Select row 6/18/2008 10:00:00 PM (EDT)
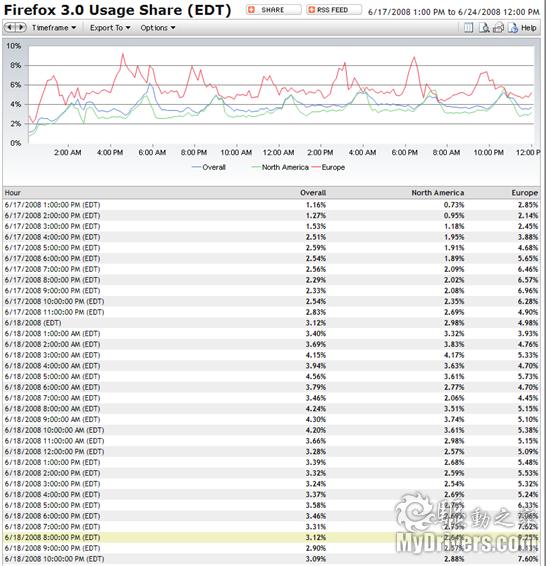The height and width of the screenshot is (566, 550). click(x=271, y=558)
